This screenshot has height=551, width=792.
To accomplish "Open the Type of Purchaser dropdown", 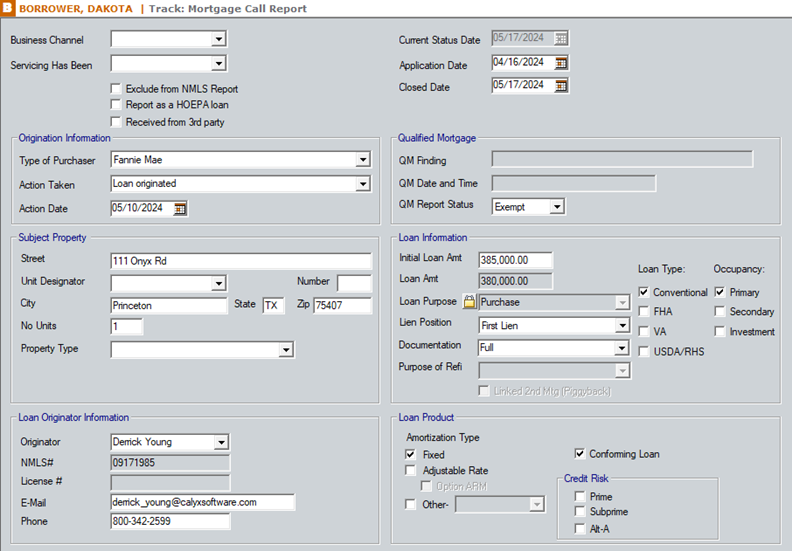I will pyautogui.click(x=362, y=160).
